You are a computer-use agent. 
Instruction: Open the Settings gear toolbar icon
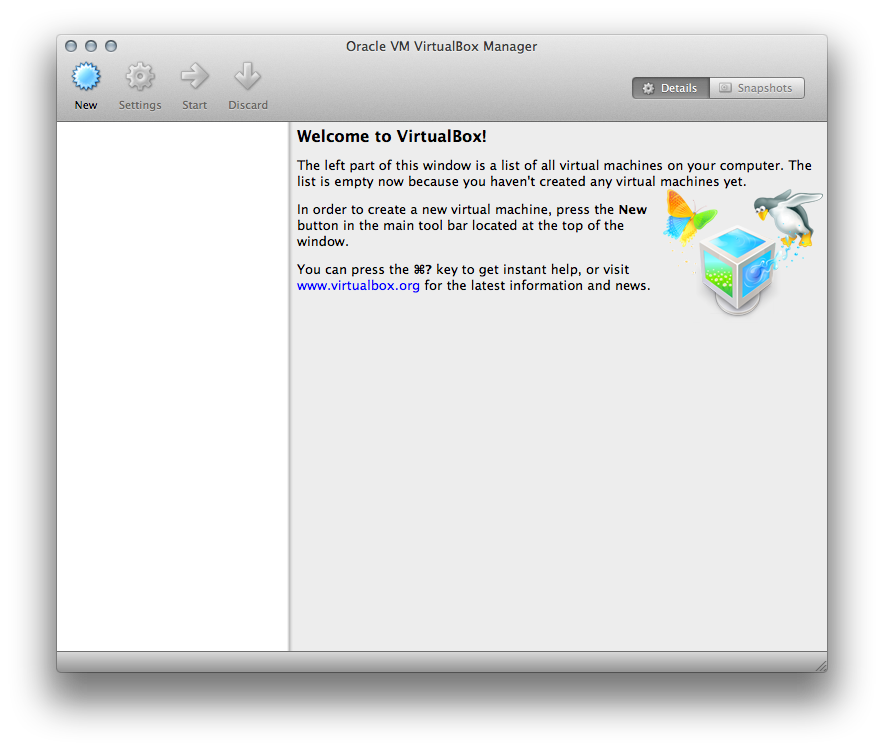pyautogui.click(x=140, y=77)
